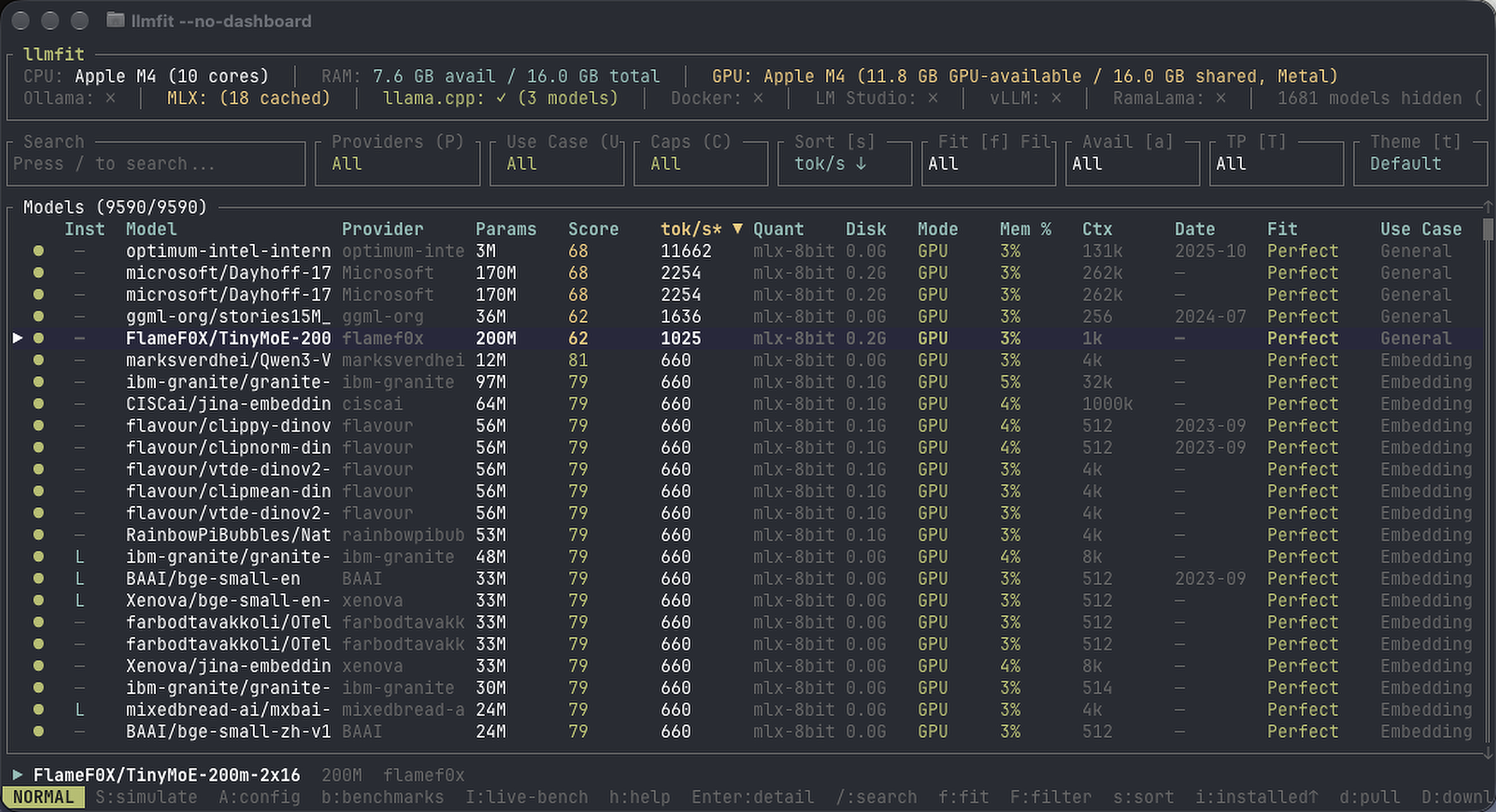Click the S:simulate shortcut
Screen dimensions: 1496x812
click(146, 797)
